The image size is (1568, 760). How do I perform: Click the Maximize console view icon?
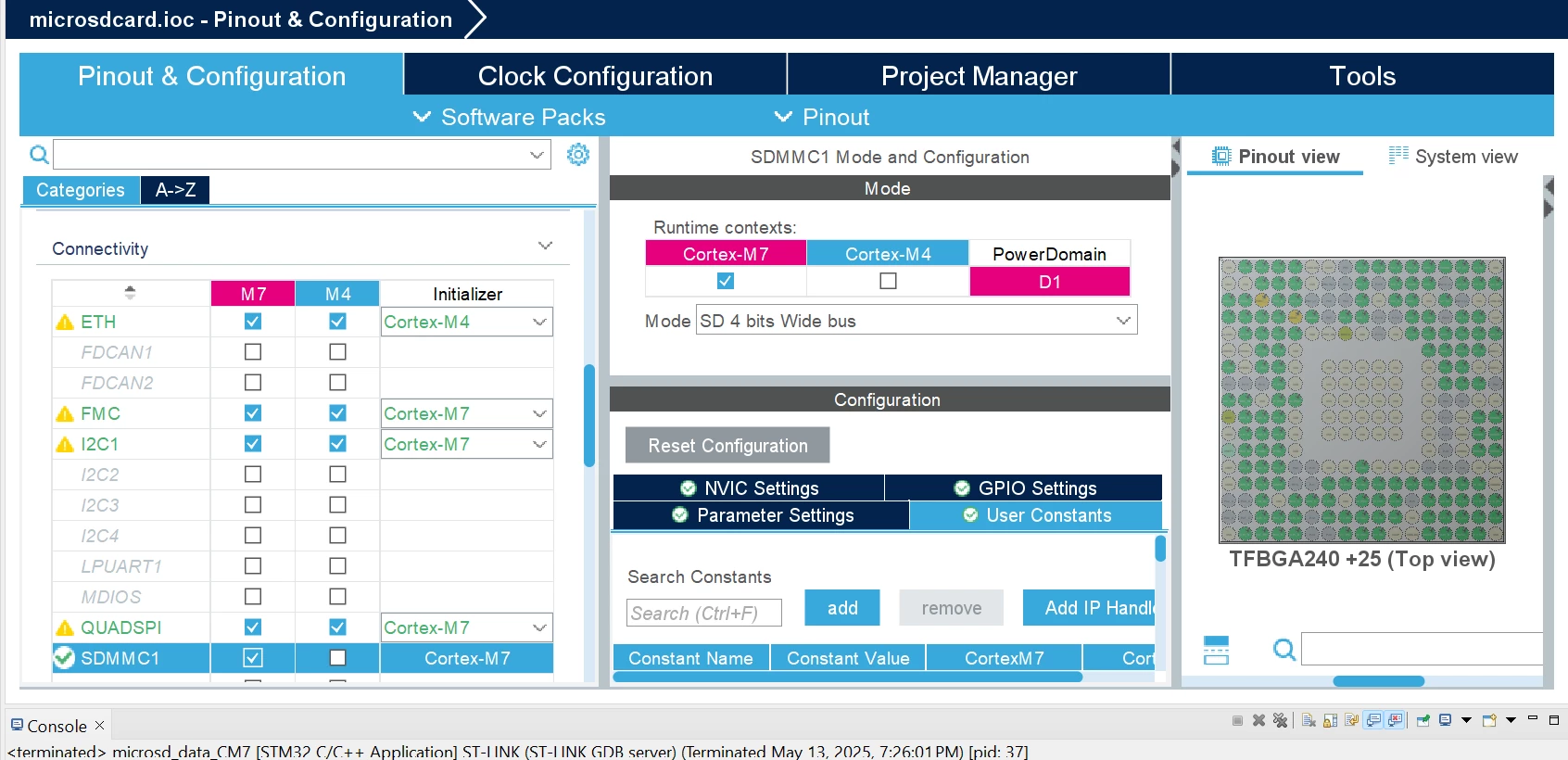tap(1554, 720)
